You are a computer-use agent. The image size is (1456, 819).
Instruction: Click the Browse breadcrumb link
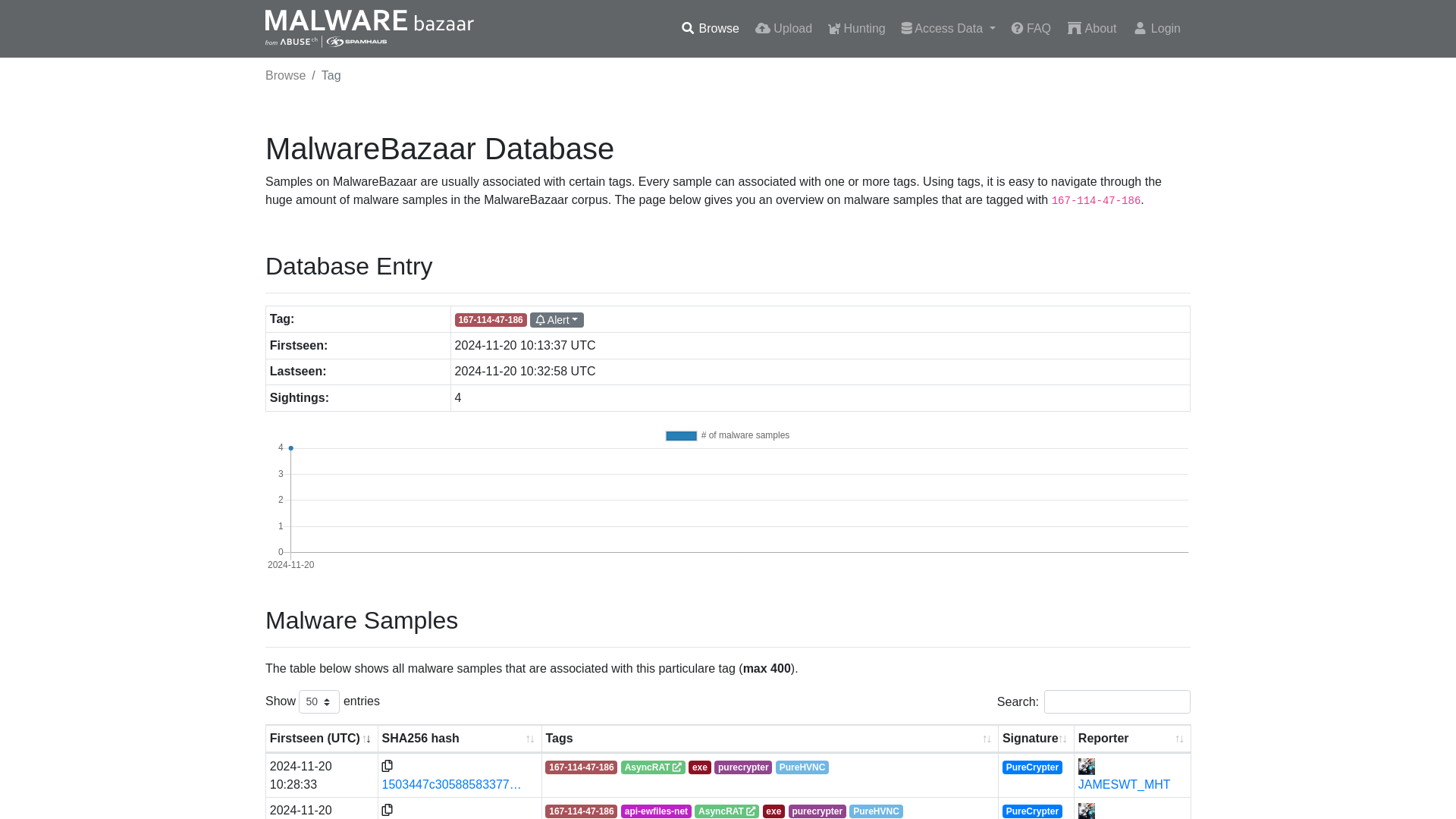coord(285,75)
